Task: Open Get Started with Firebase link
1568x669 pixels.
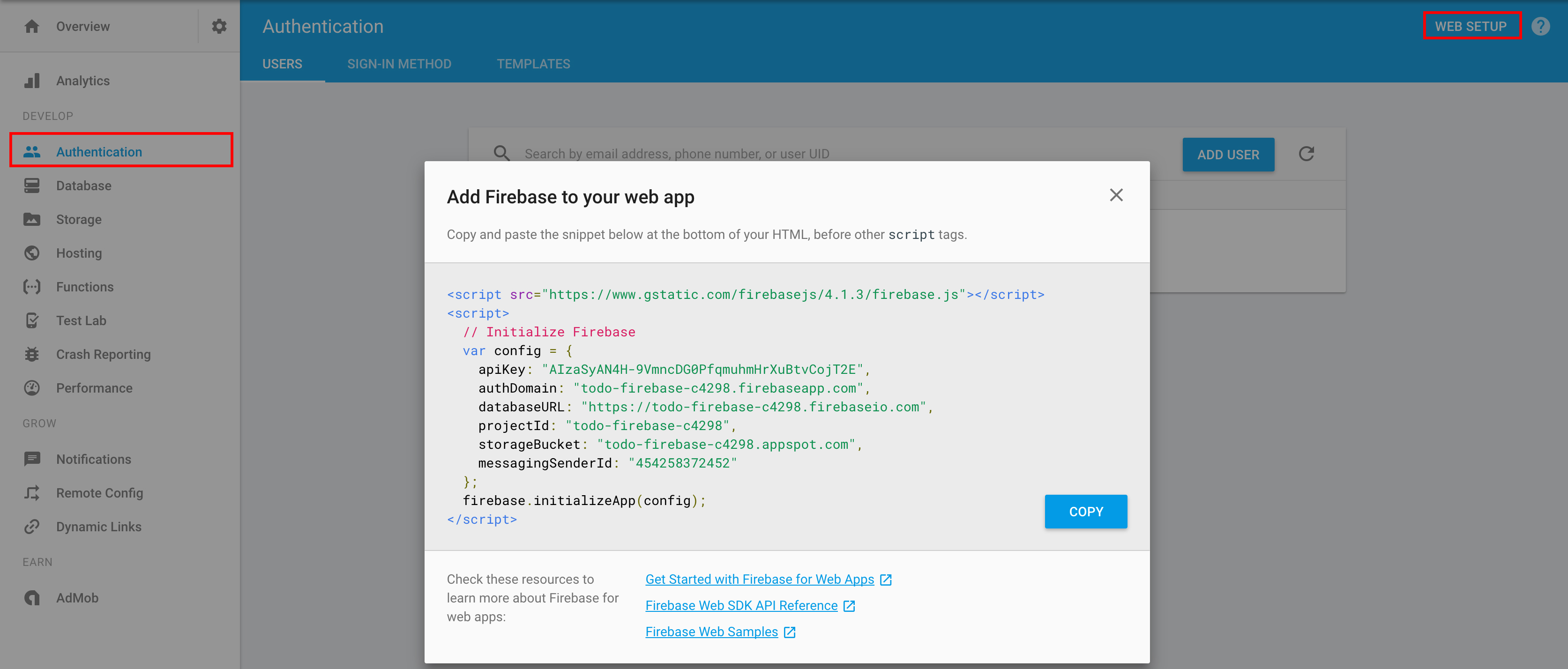Action: pos(760,578)
